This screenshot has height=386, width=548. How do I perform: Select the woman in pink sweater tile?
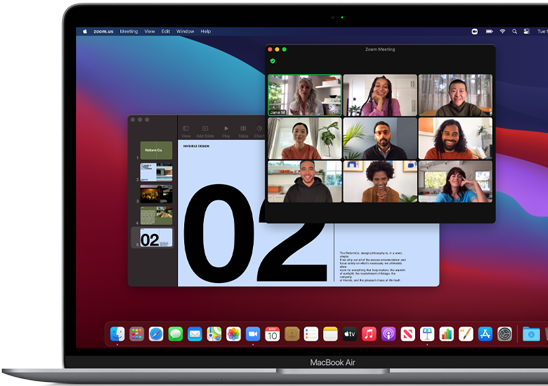point(380,95)
